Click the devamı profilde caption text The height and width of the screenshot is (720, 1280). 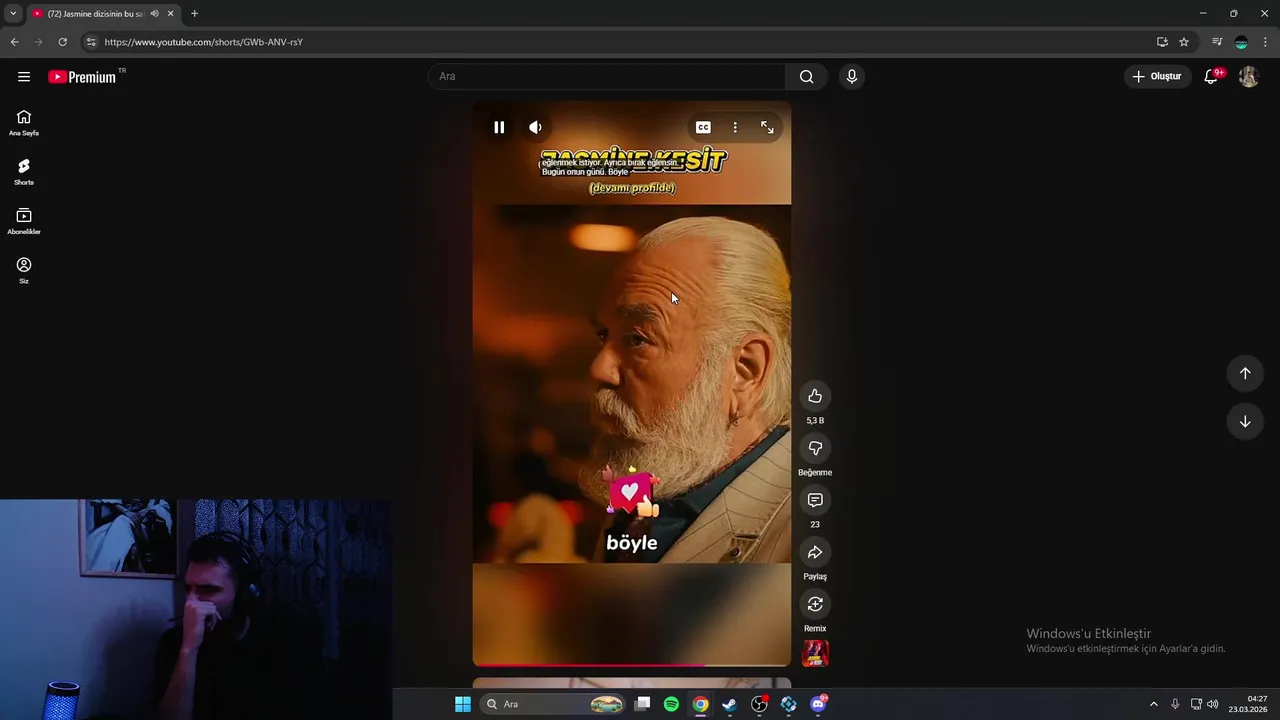click(632, 188)
